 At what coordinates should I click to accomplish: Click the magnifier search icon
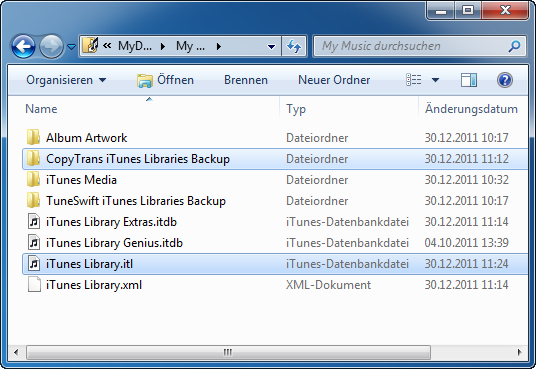click(x=515, y=46)
